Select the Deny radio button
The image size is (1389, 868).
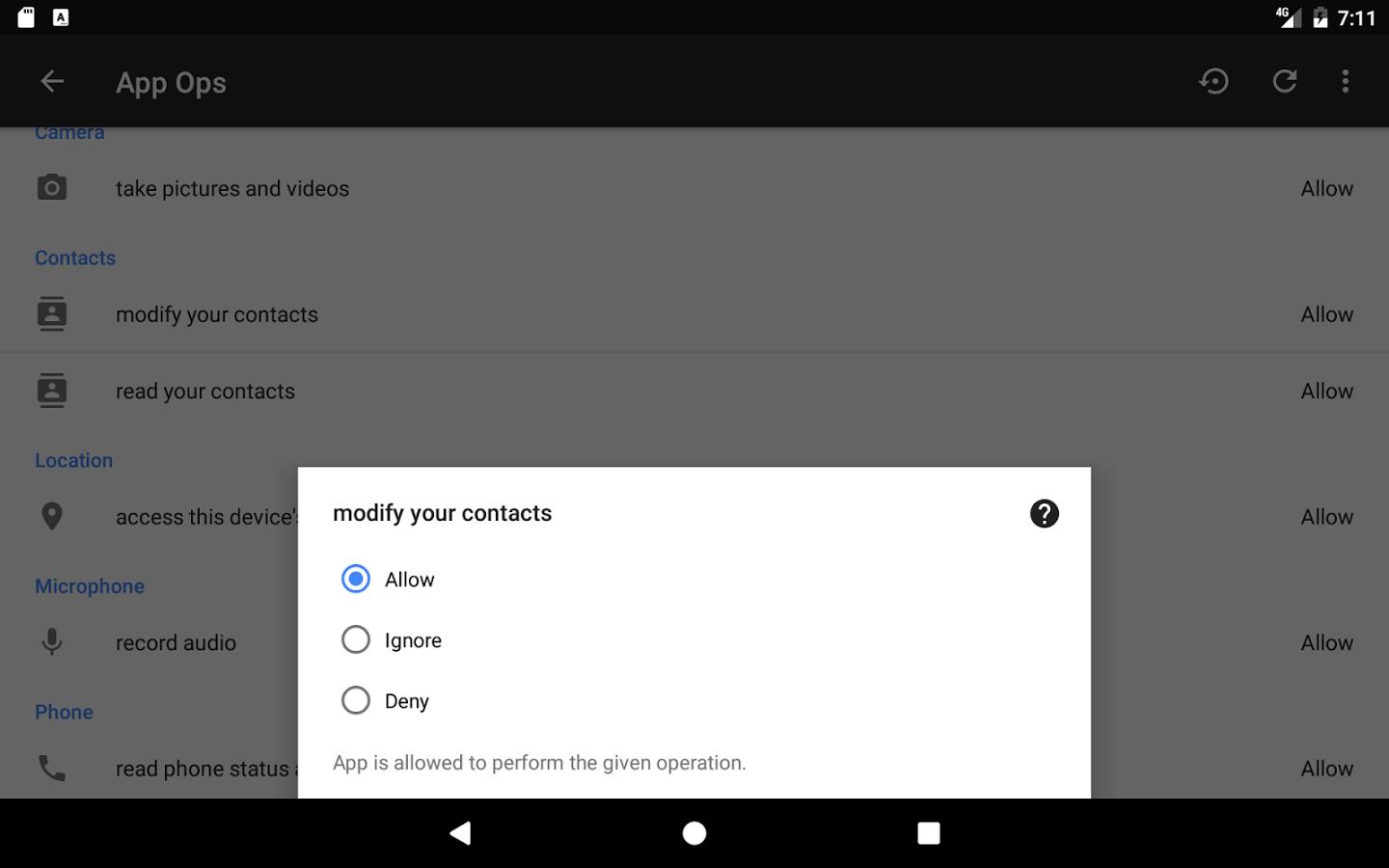tap(356, 700)
